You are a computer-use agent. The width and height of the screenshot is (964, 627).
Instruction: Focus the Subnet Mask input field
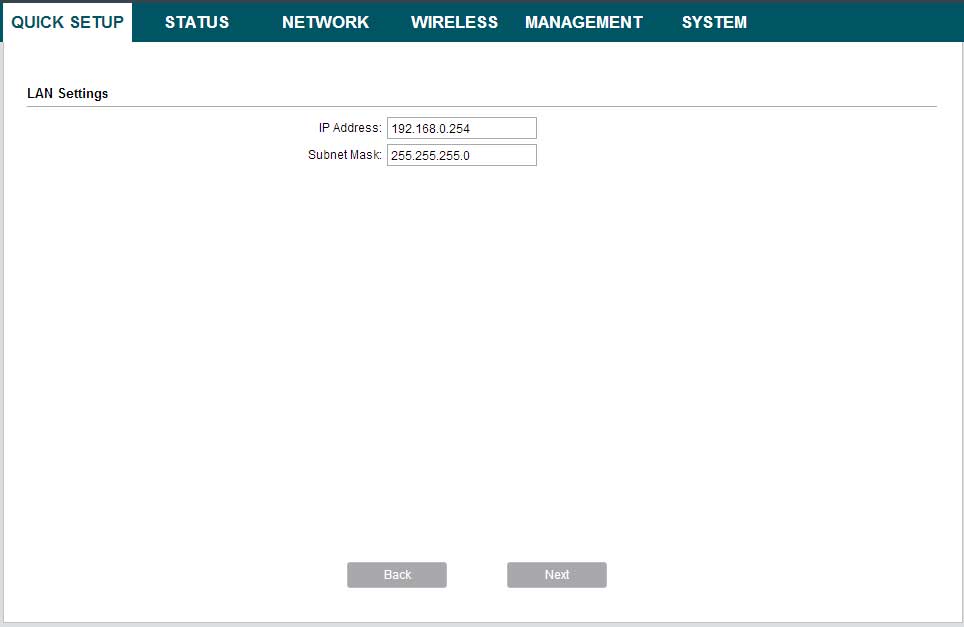(462, 155)
